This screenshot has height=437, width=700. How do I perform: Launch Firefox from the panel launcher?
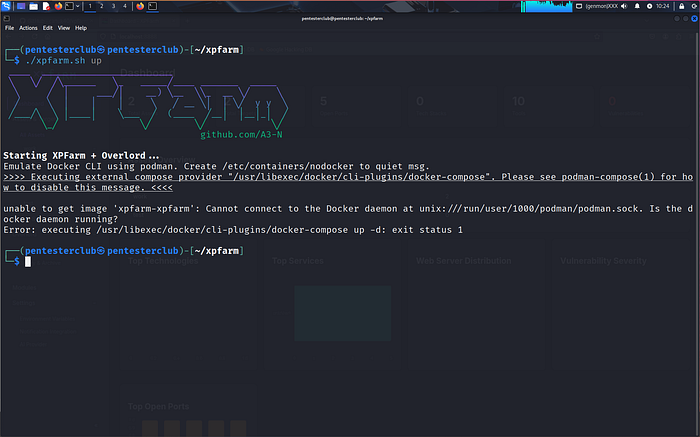(x=58, y=6)
